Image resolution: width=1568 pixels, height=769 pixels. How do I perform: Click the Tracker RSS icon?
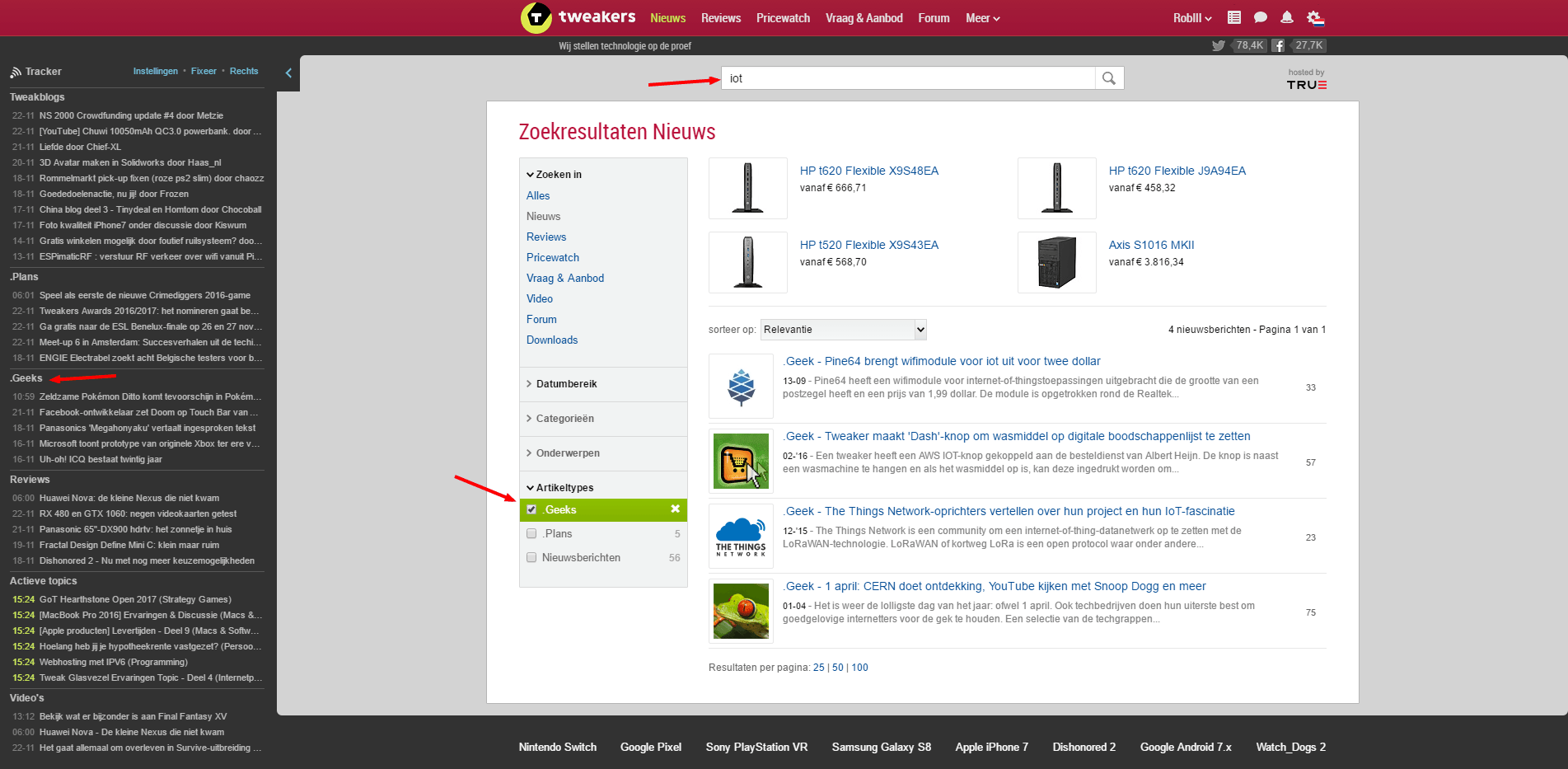16,72
